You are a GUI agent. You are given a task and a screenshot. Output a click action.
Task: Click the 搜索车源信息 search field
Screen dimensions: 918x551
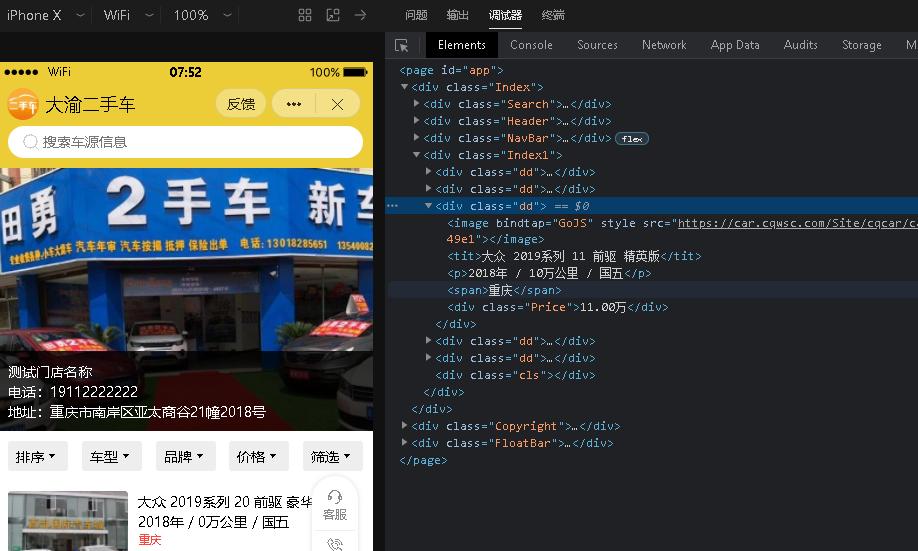(x=185, y=142)
